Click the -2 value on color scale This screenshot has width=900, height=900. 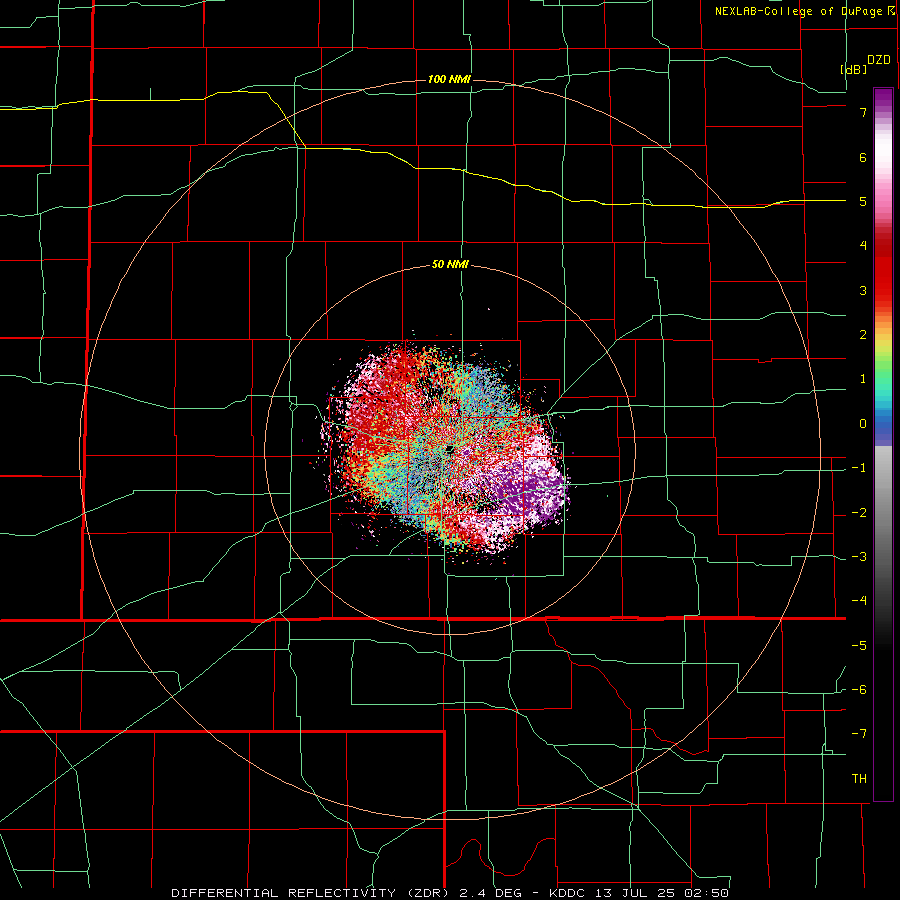[x=859, y=513]
